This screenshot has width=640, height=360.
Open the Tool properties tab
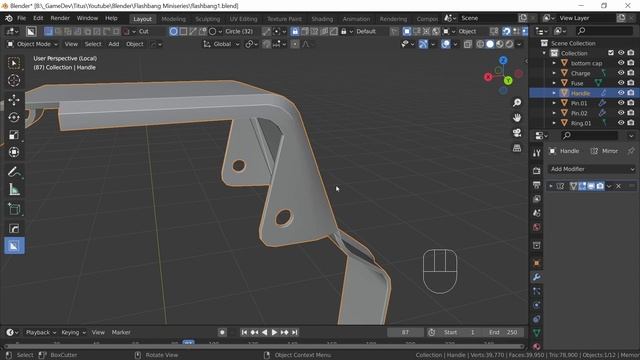tap(536, 153)
